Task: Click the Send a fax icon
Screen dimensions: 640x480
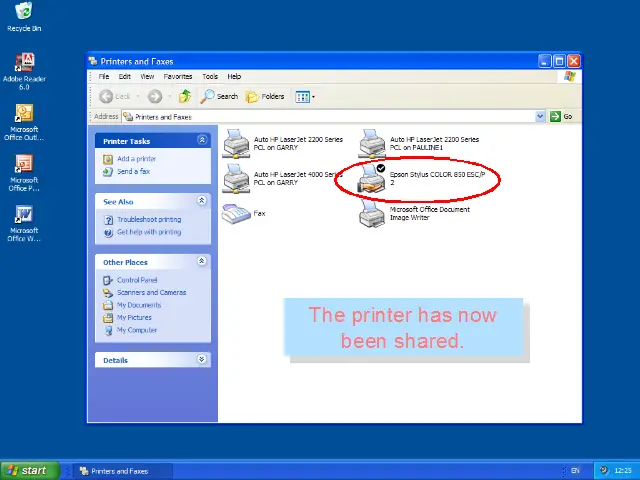Action: pyautogui.click(x=108, y=172)
